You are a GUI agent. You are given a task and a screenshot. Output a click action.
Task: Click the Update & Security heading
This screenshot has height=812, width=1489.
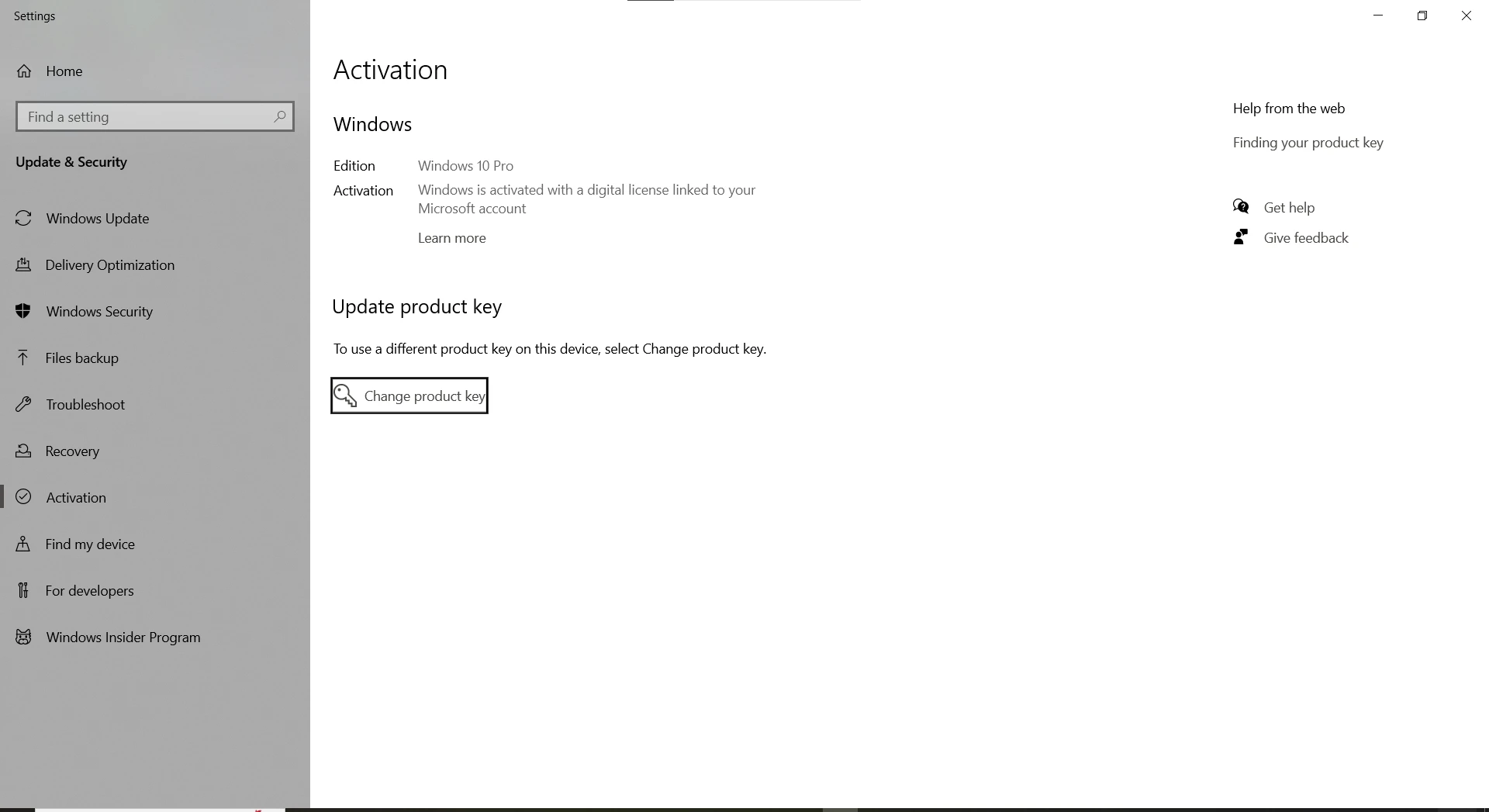[71, 162]
